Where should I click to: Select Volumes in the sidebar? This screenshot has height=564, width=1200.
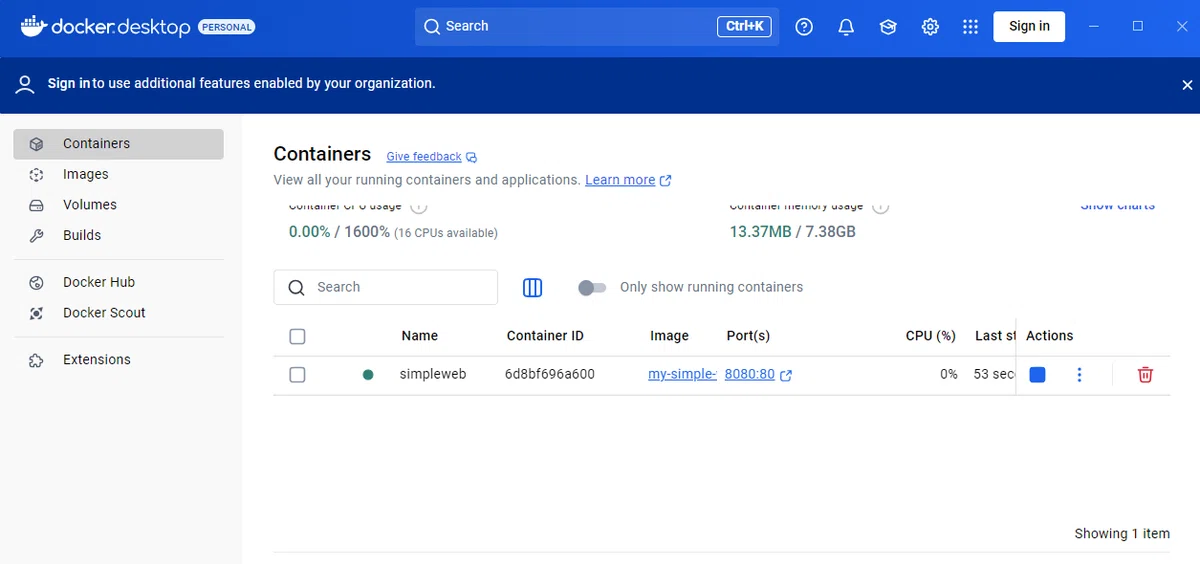[118, 204]
